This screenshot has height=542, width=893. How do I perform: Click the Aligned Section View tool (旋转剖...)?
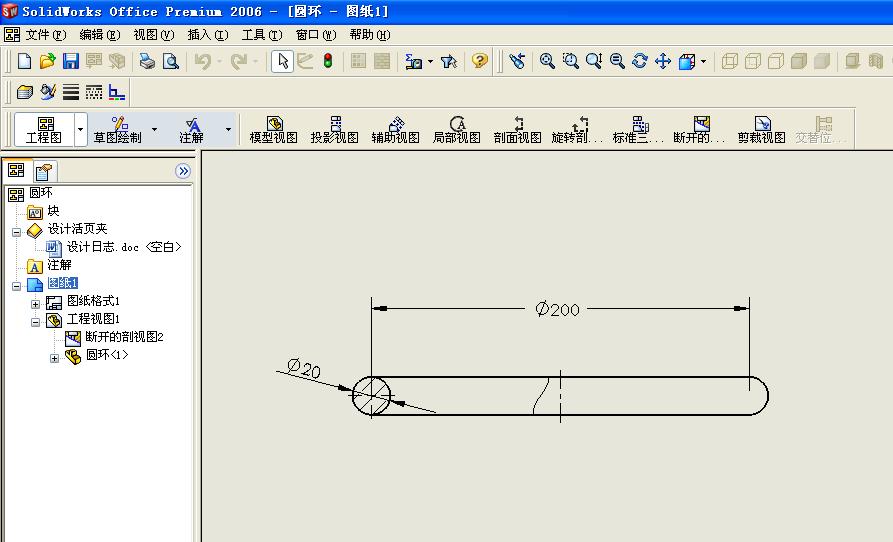coord(577,130)
